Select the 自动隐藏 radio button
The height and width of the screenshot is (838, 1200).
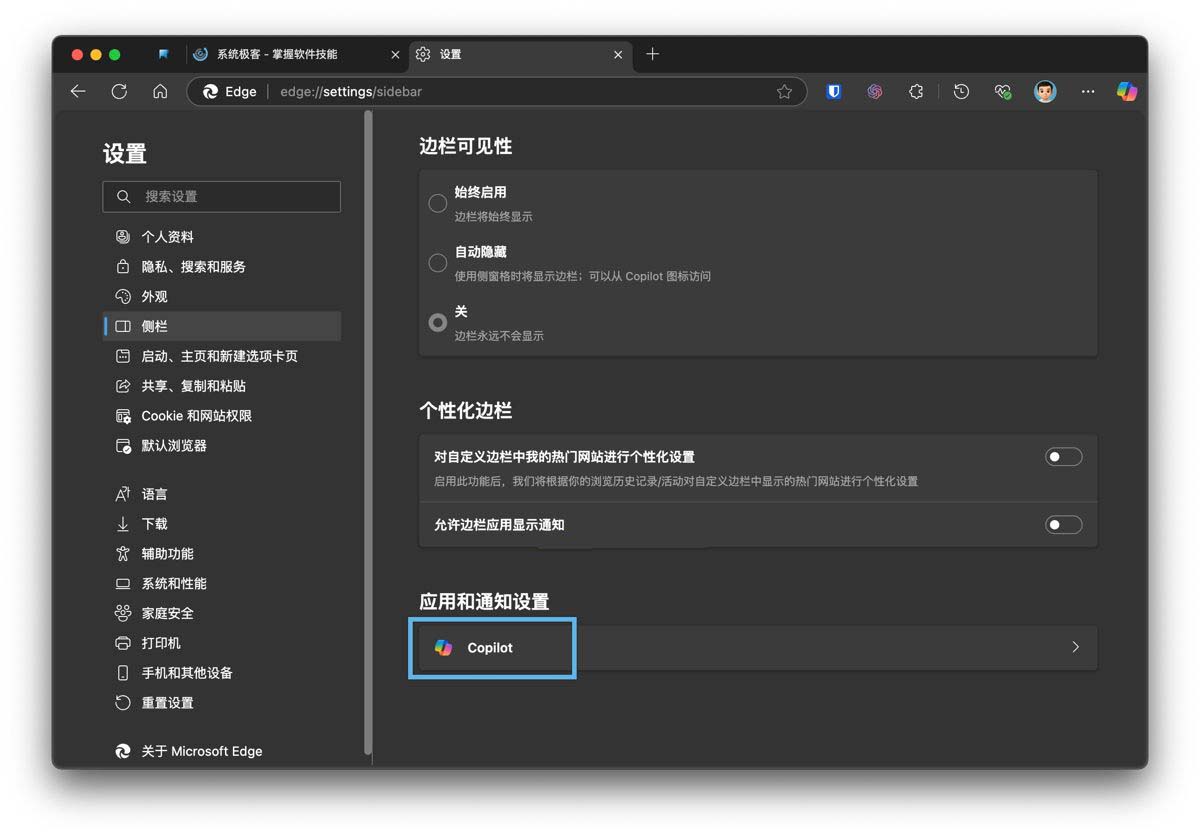438,263
